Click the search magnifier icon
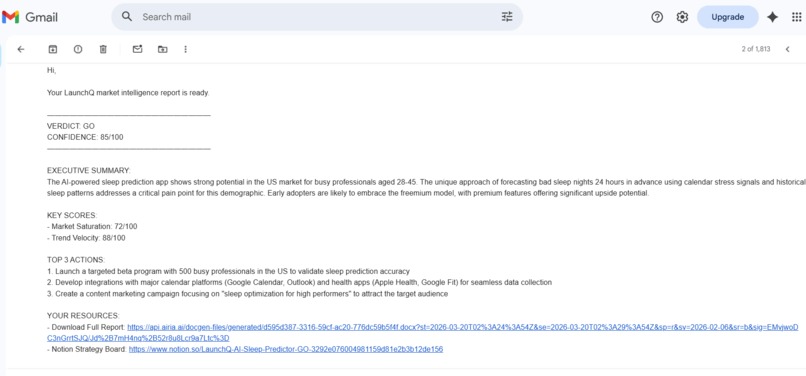 pyautogui.click(x=127, y=16)
